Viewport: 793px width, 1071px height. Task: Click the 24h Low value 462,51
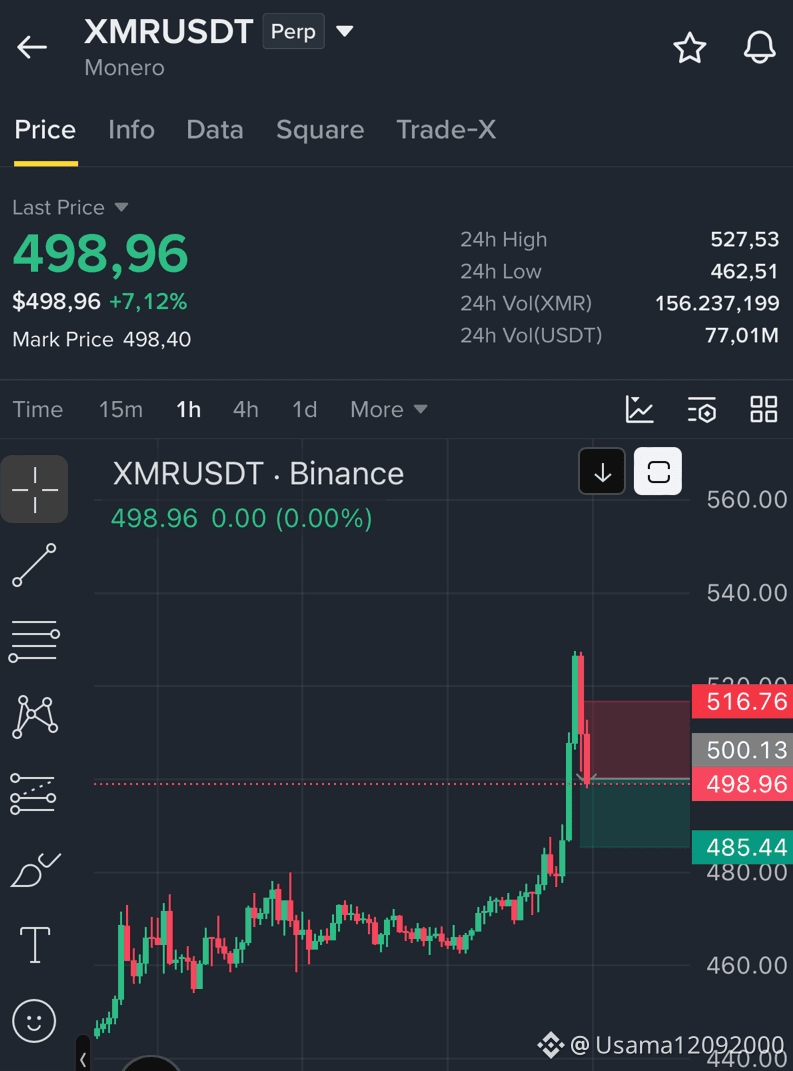745,271
